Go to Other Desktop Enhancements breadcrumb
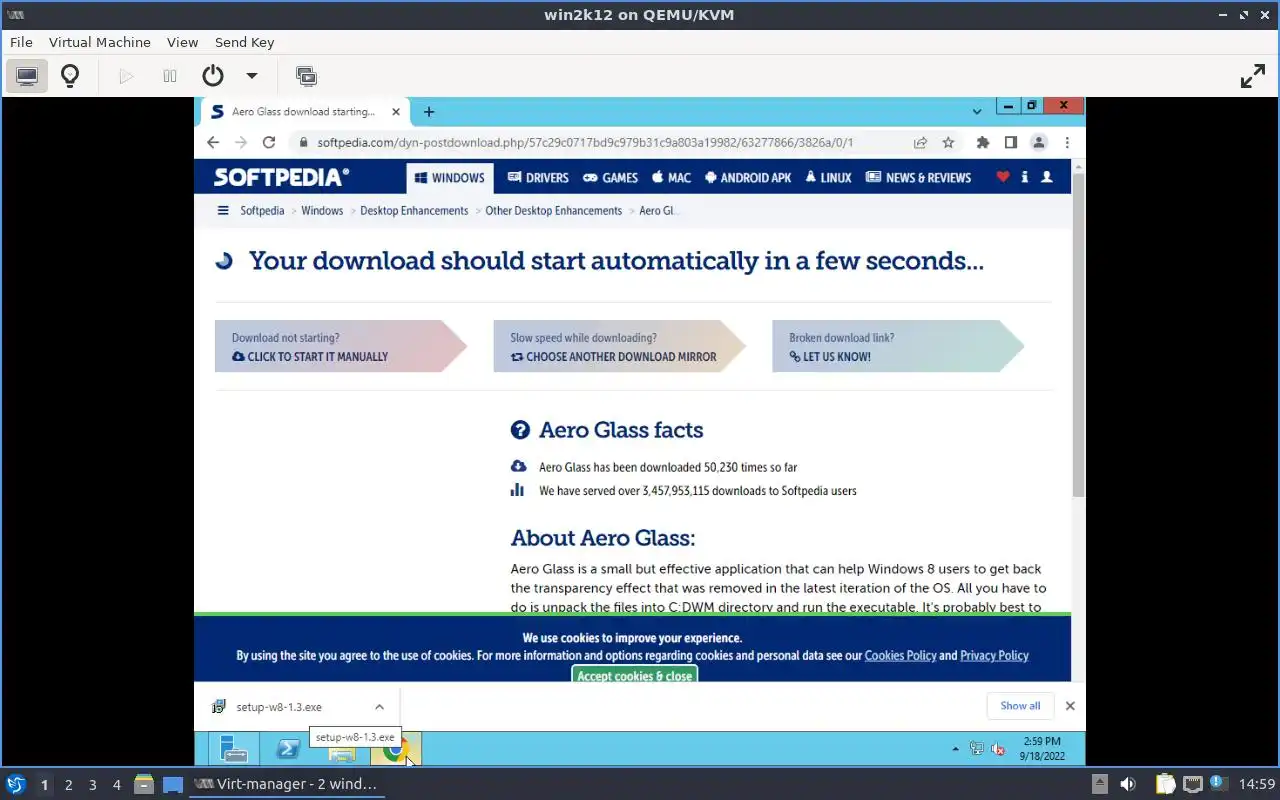The image size is (1280, 800). click(x=554, y=211)
